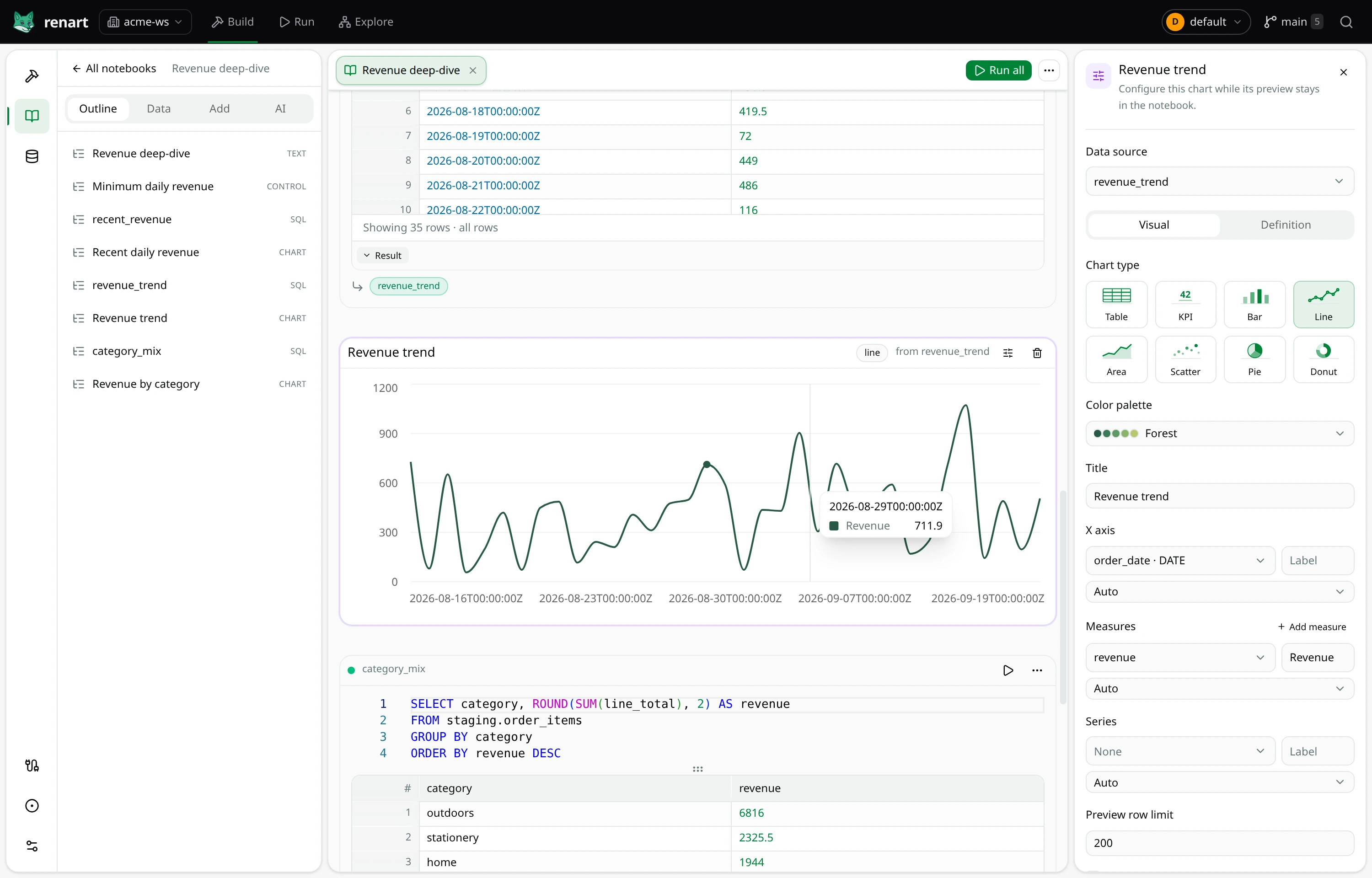This screenshot has height=878, width=1372.
Task: Collapse the Result expander
Action: click(x=382, y=256)
